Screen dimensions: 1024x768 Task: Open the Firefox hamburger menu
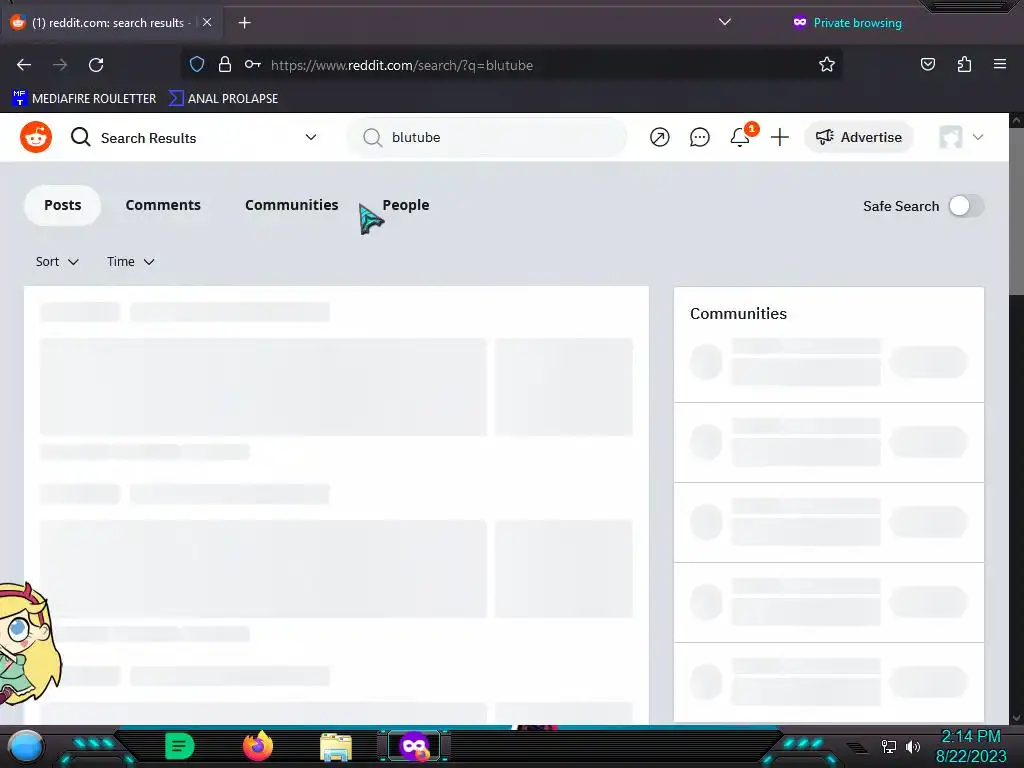(1000, 64)
